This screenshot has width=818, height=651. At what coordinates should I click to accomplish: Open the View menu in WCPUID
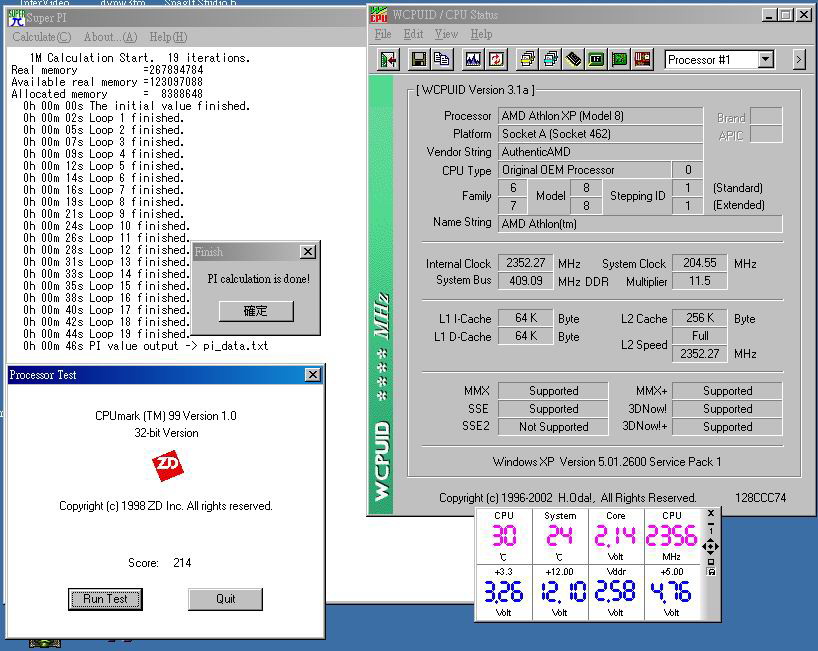(x=447, y=34)
